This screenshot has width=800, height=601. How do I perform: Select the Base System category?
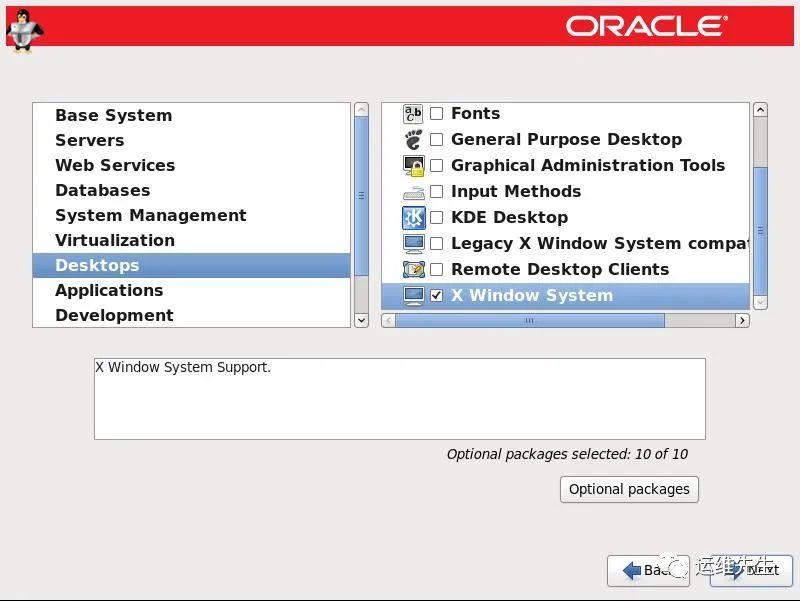point(191,115)
